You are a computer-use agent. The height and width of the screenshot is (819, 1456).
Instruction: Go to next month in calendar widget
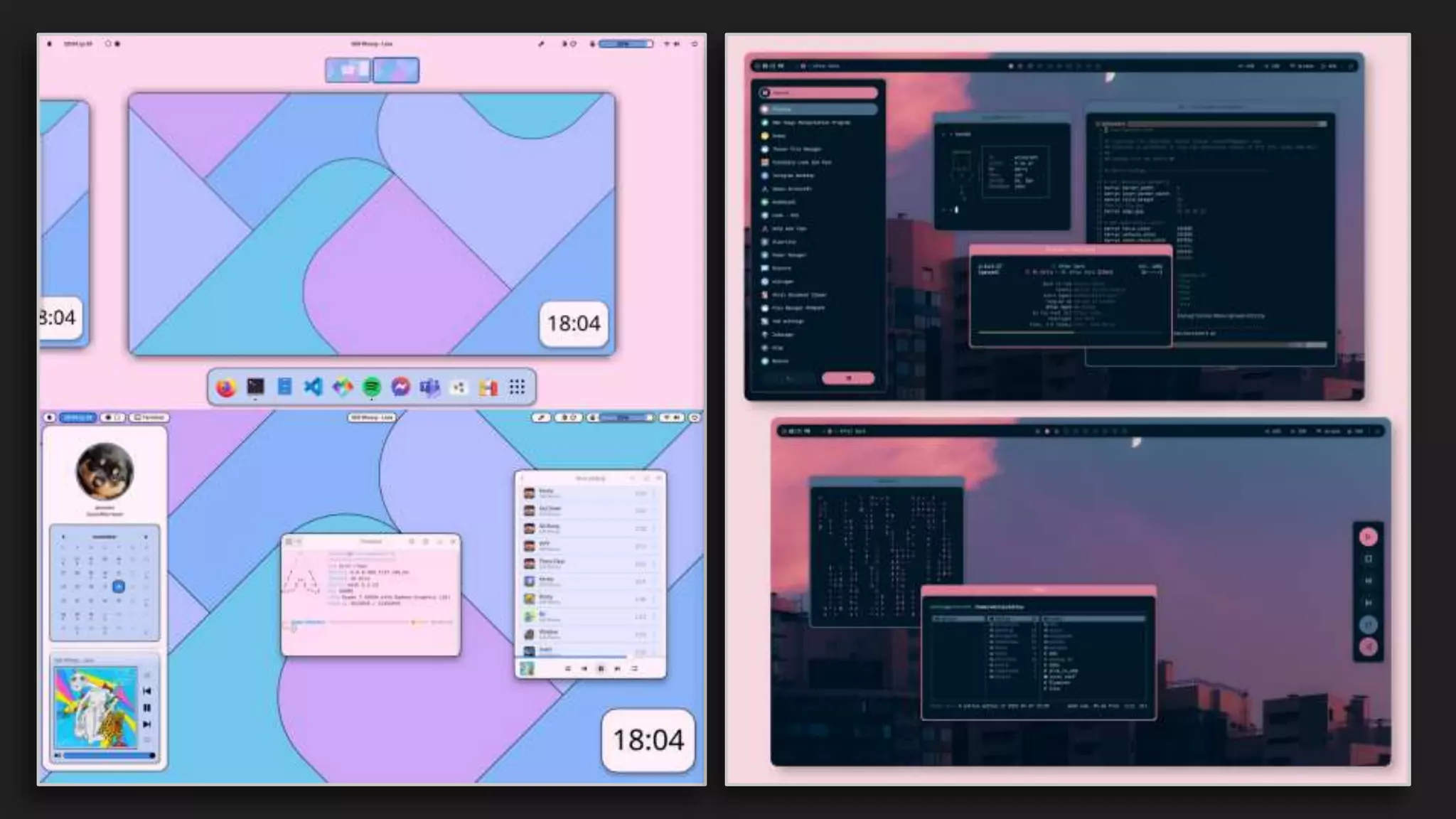tap(146, 537)
